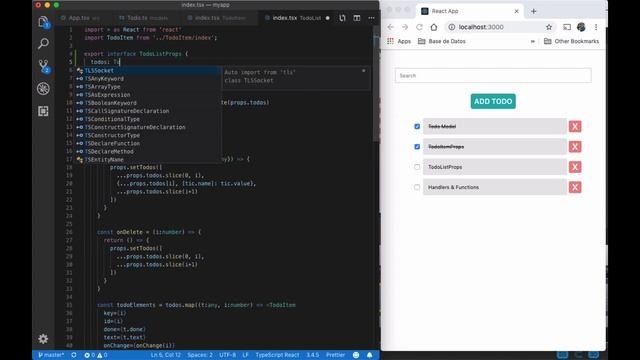The width and height of the screenshot is (640, 360).
Task: Choose TSConditionalType suggestion
Action: tap(148, 119)
